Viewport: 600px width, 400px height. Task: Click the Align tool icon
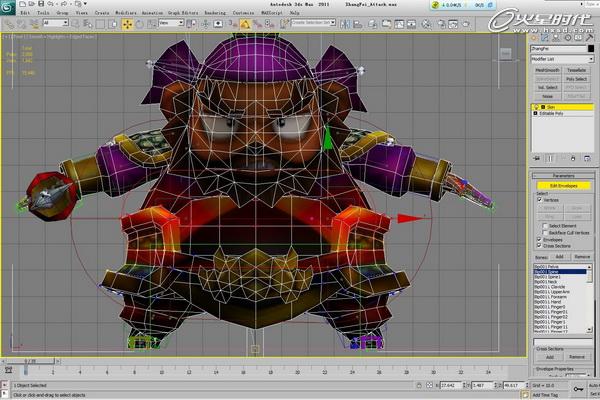[x=358, y=24]
